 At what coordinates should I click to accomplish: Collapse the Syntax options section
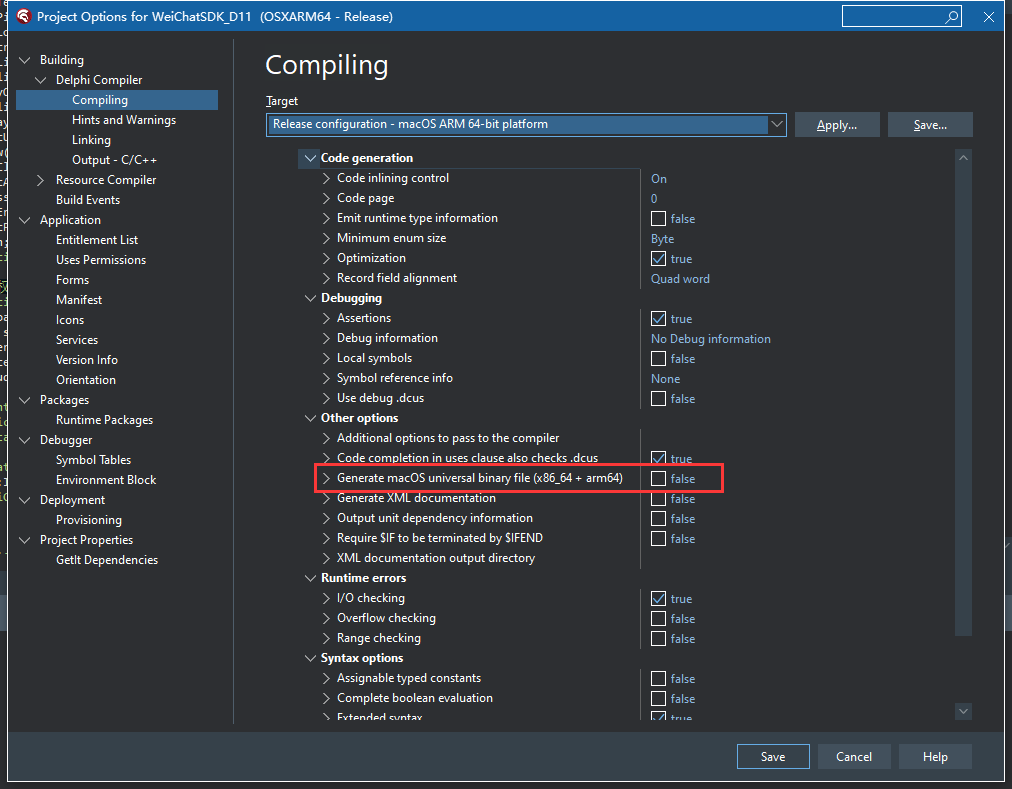(x=310, y=659)
